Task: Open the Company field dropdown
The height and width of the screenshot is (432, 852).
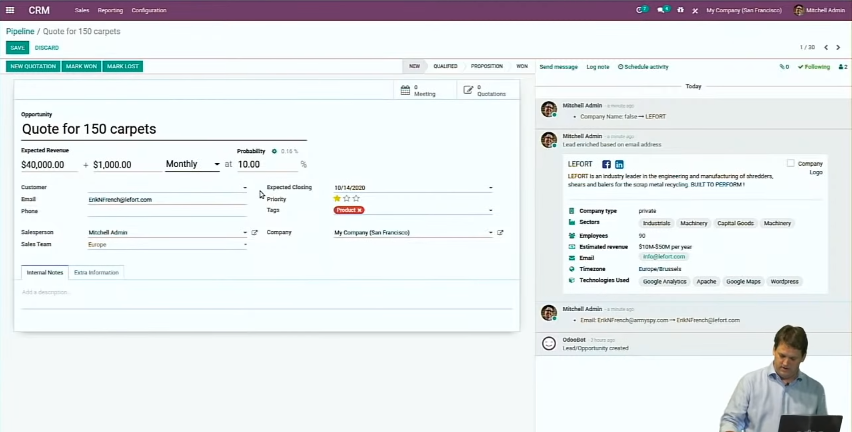Action: pos(490,233)
